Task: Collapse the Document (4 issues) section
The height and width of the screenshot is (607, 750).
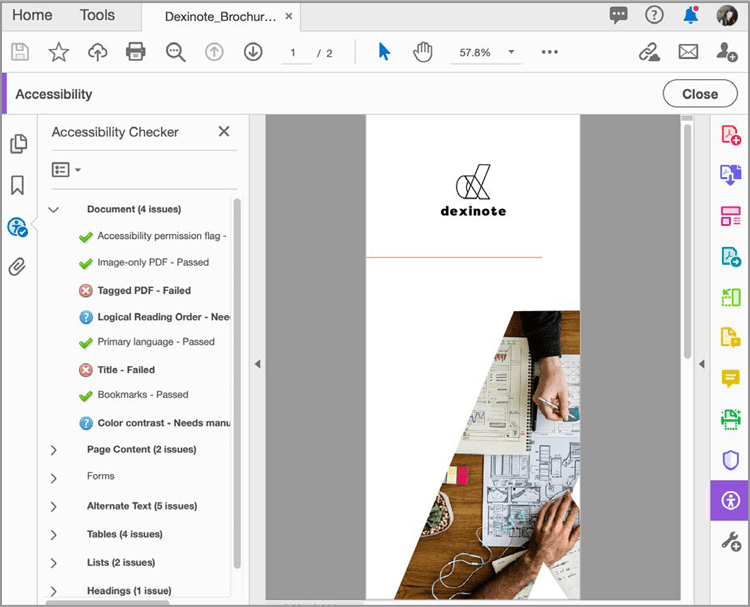Action: [54, 210]
